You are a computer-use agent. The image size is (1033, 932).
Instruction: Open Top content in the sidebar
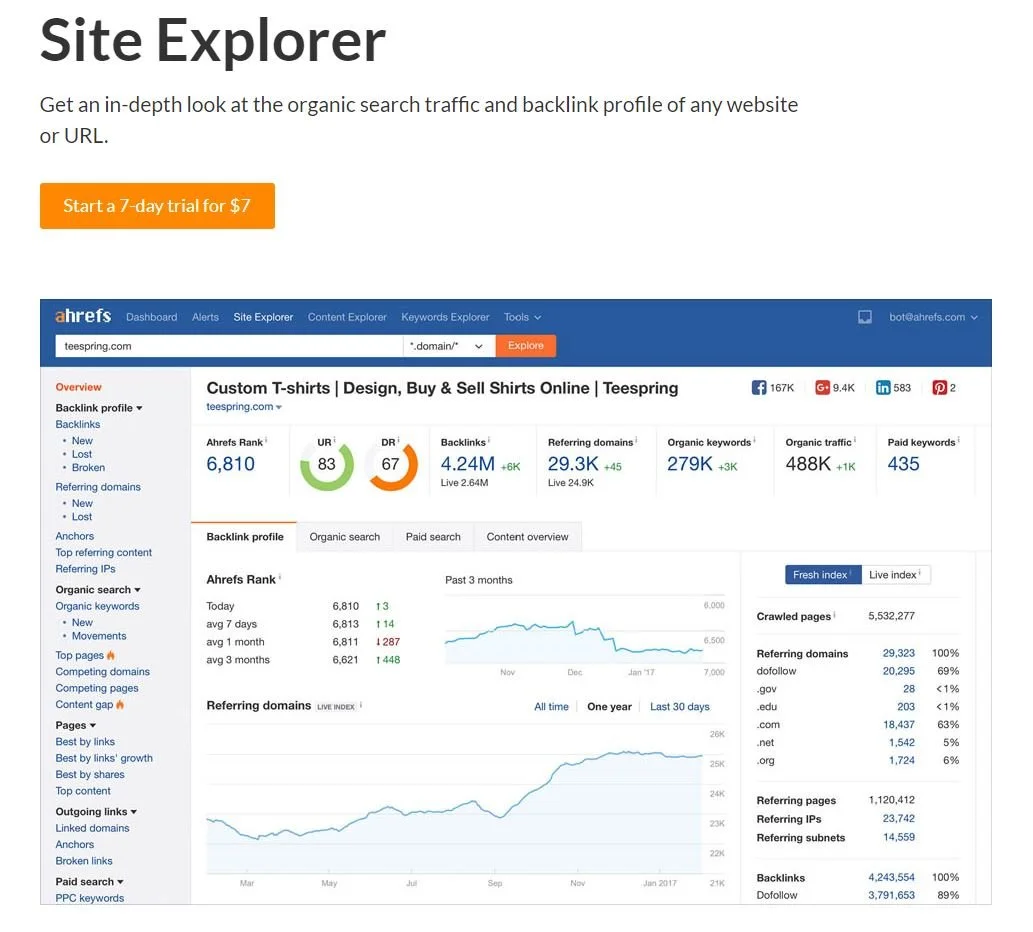click(83, 790)
